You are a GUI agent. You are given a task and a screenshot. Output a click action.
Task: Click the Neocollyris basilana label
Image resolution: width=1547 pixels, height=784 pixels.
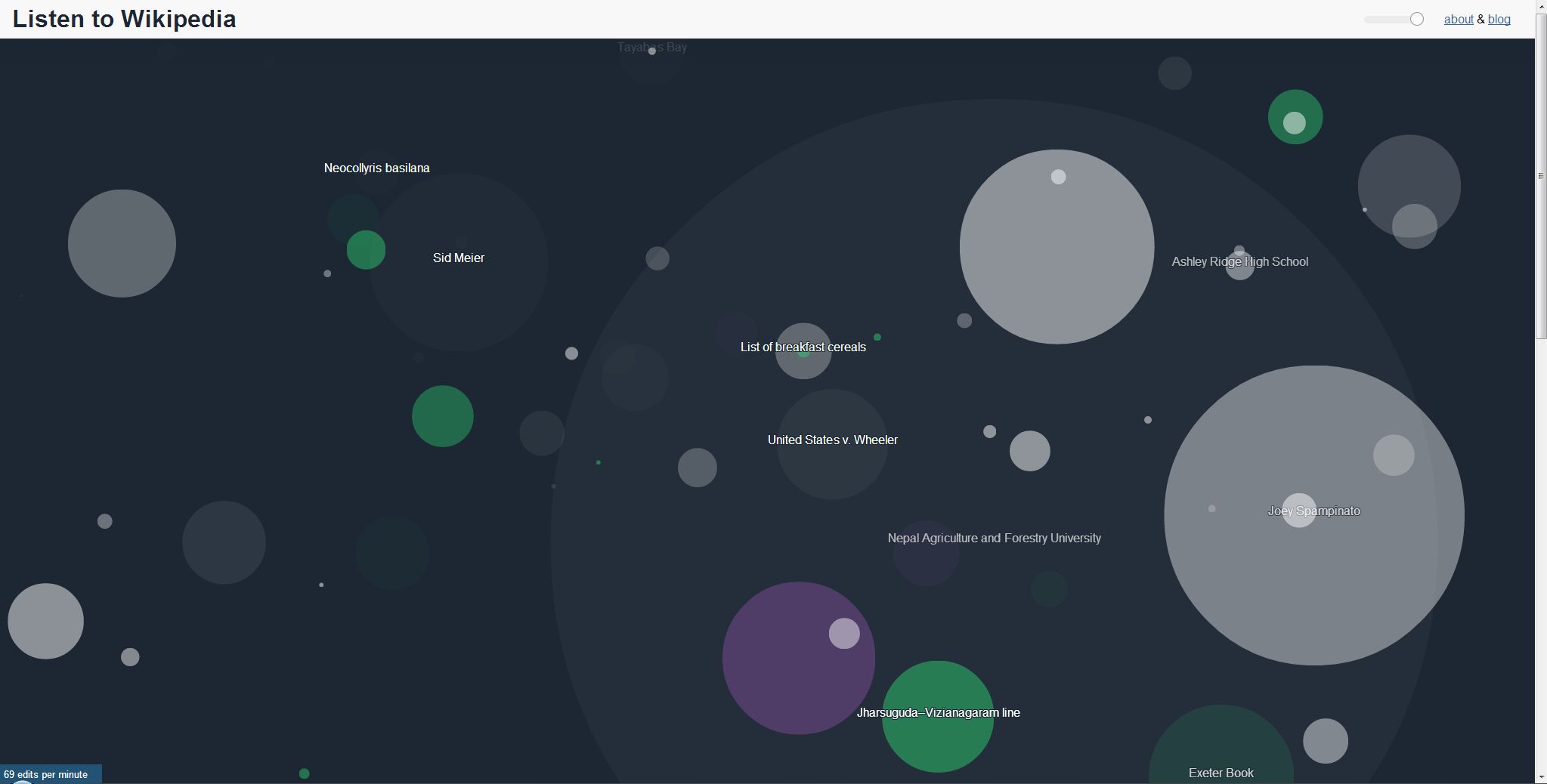point(376,168)
